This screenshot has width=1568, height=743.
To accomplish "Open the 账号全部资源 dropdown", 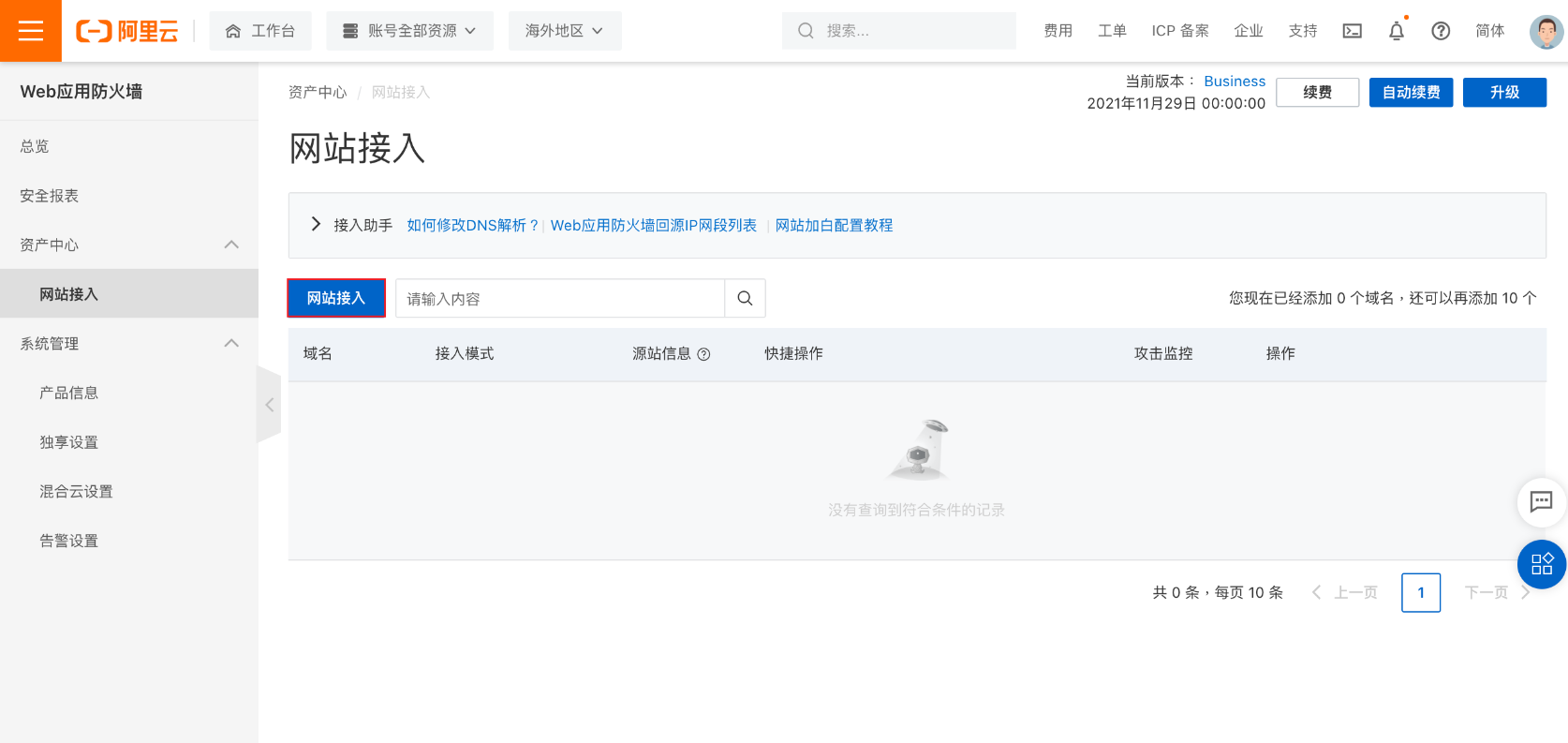I will pyautogui.click(x=409, y=31).
